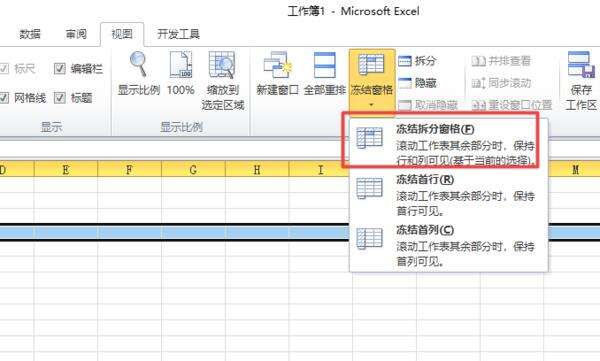Switch to the 开发工具 ribbon tab

coord(178,34)
